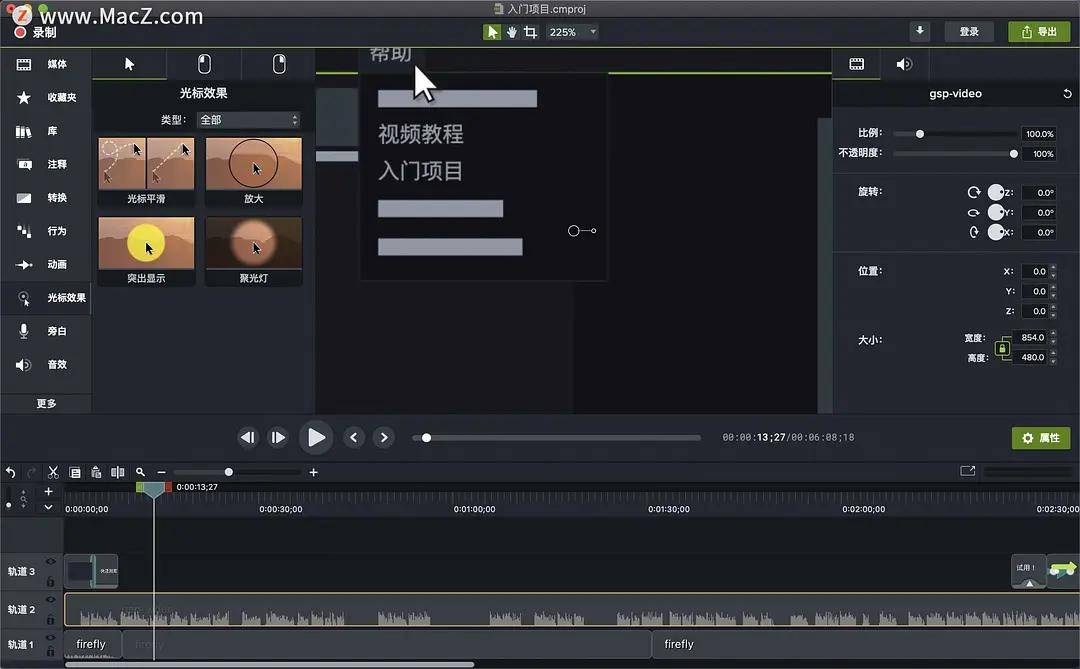Click the green 导出 export button
This screenshot has width=1080, height=669.
(1038, 32)
